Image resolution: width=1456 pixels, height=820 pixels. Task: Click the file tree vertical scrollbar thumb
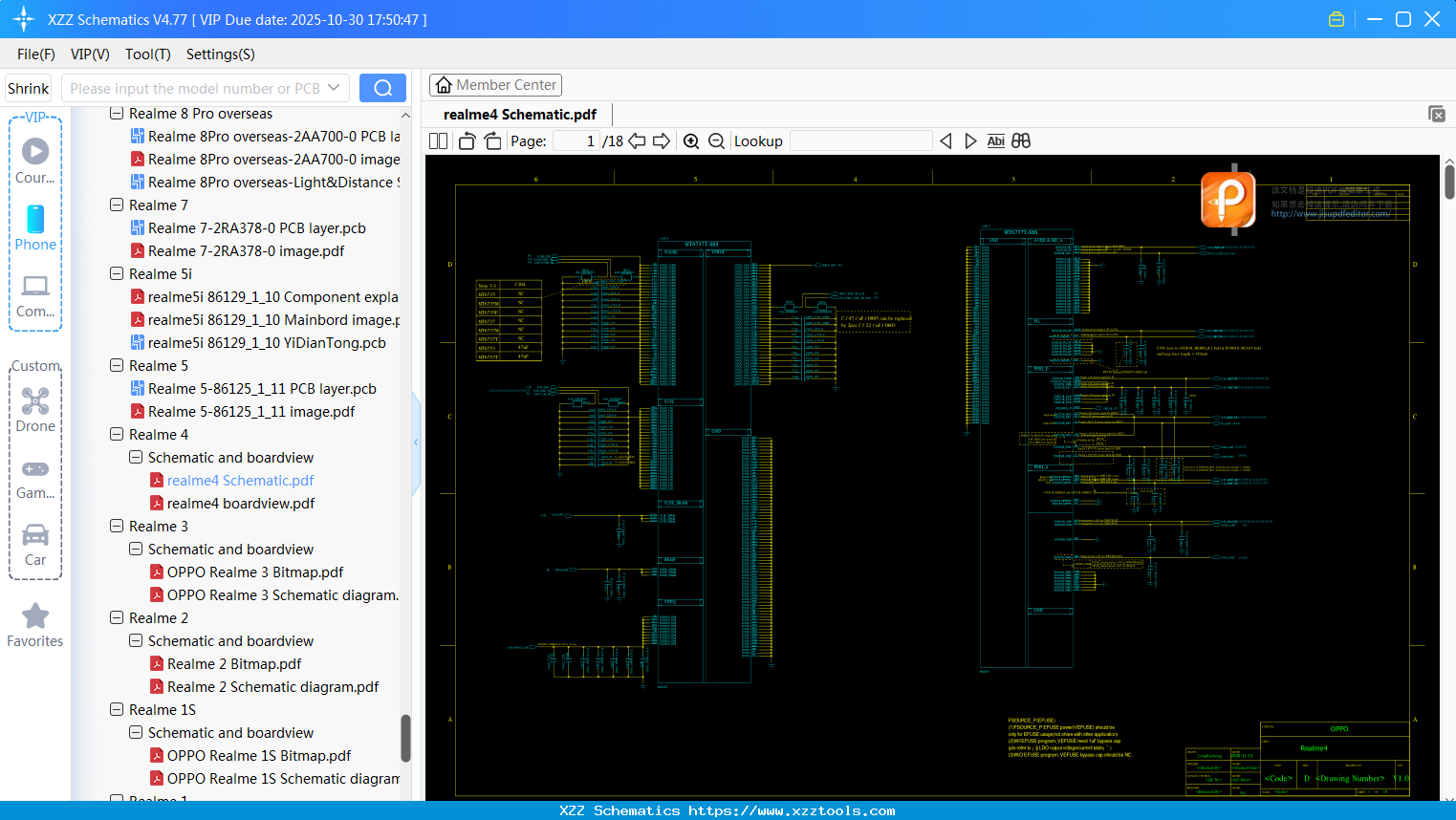pos(405,738)
